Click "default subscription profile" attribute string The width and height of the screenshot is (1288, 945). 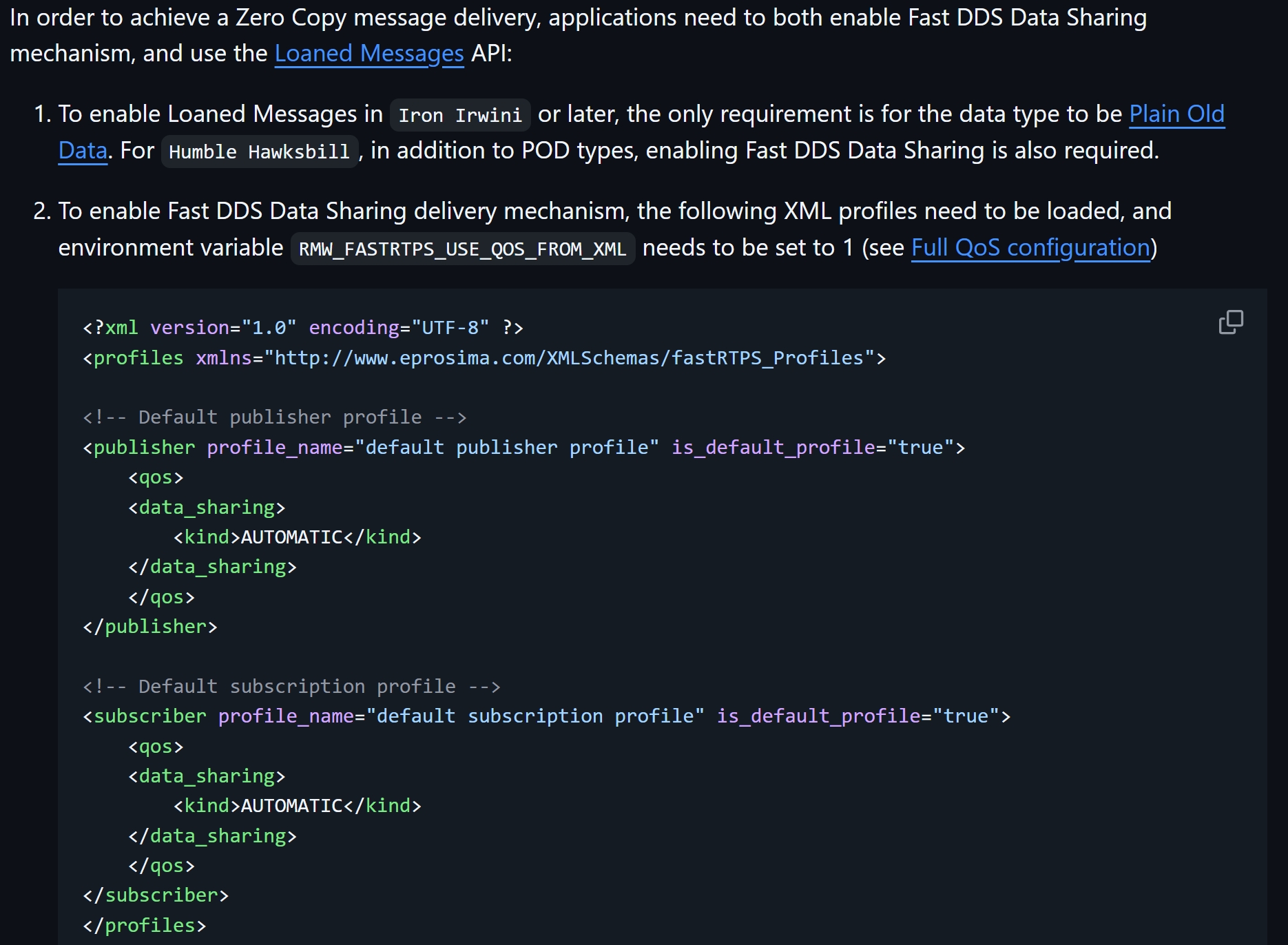point(536,716)
